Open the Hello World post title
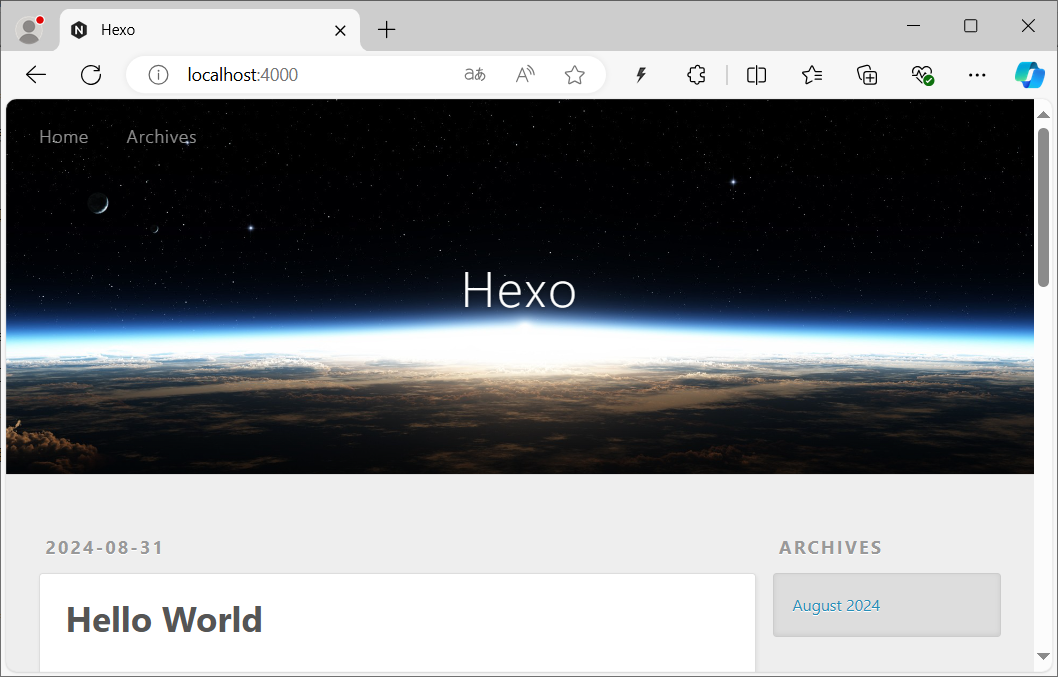The width and height of the screenshot is (1058, 677). 164,620
